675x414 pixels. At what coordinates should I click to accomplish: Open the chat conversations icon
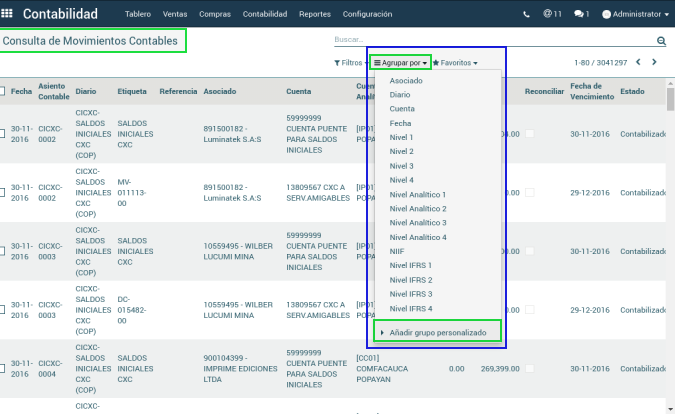pyautogui.click(x=581, y=15)
